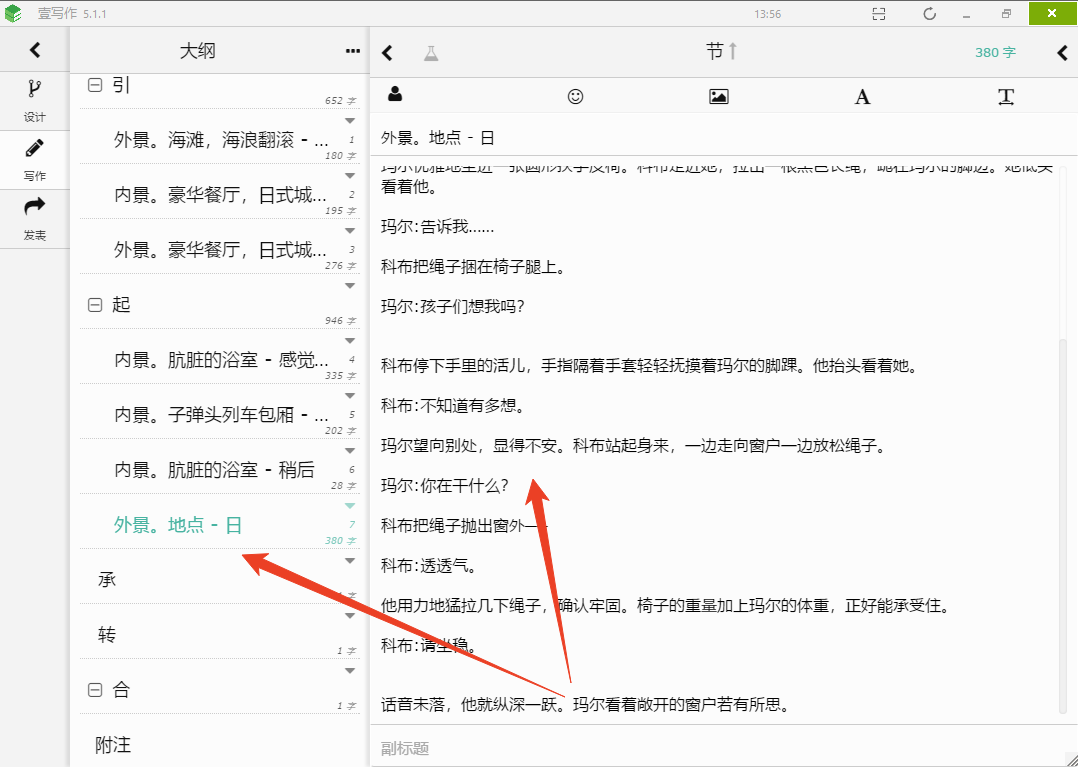Insert an image with picture icon

point(718,96)
